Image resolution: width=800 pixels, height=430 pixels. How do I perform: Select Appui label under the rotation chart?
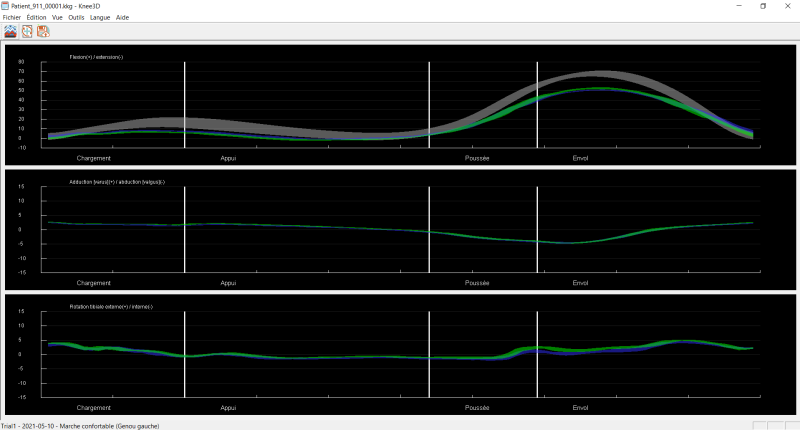[228, 408]
